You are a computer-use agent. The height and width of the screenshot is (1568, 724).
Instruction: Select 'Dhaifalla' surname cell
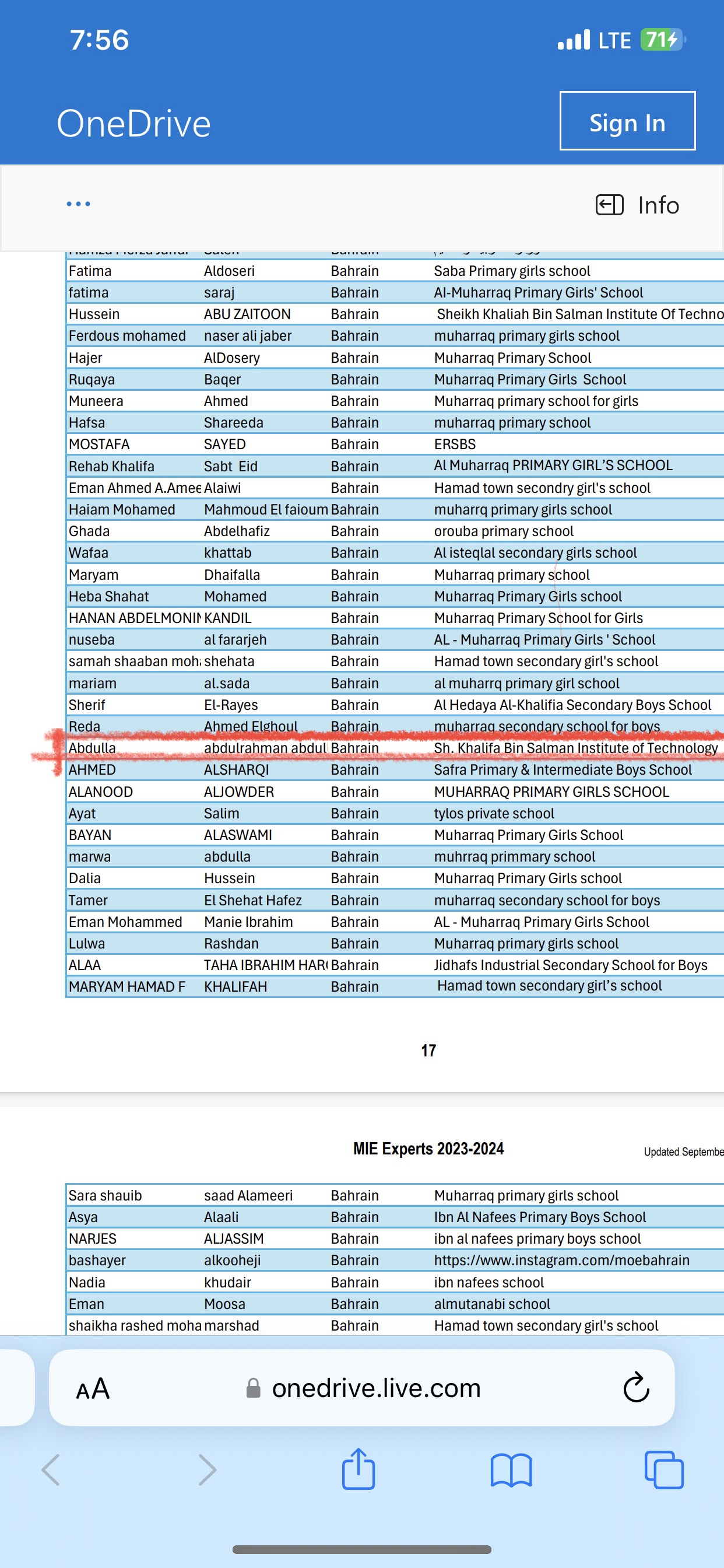tap(232, 575)
